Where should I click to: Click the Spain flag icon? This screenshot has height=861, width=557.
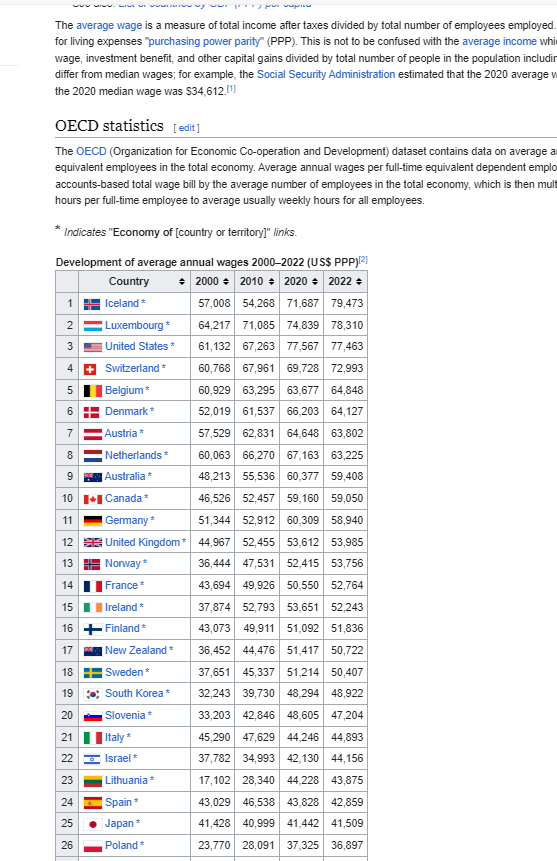pyautogui.click(x=92, y=803)
